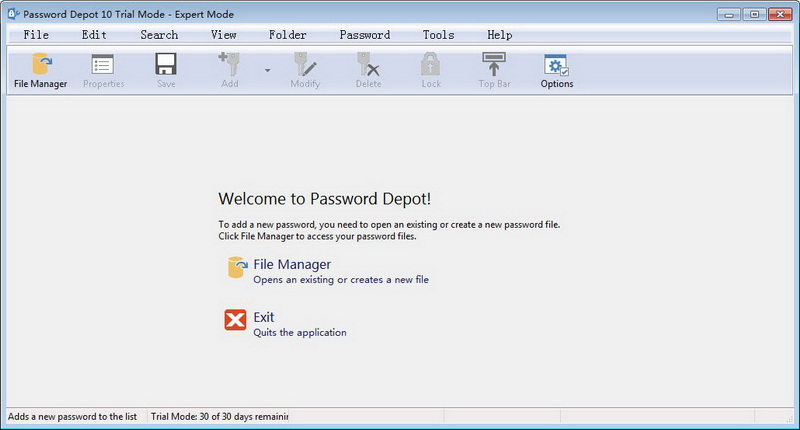800x430 pixels.
Task: Open the View menu
Action: 223,35
